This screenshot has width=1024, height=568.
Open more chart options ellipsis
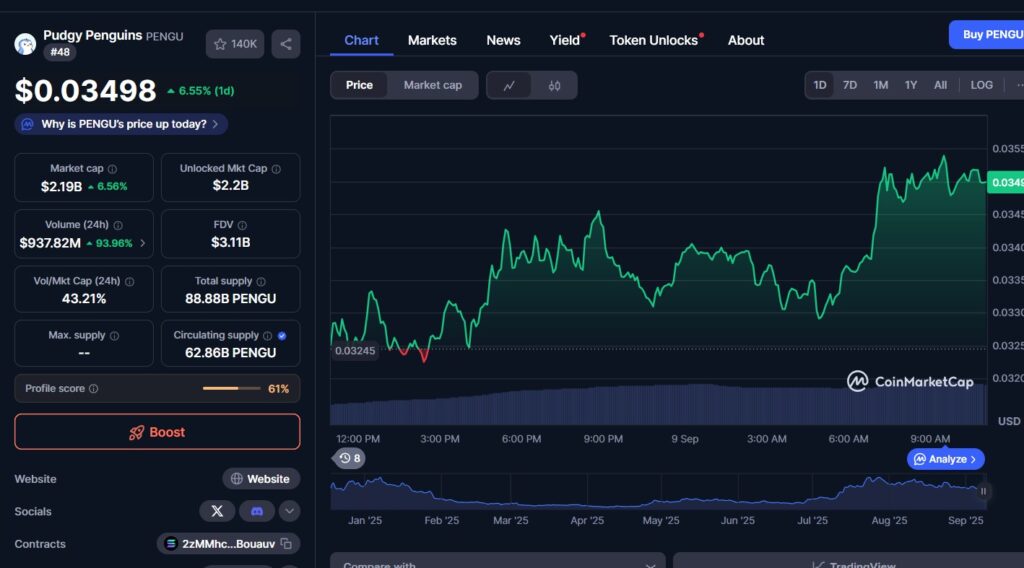pos(1018,85)
